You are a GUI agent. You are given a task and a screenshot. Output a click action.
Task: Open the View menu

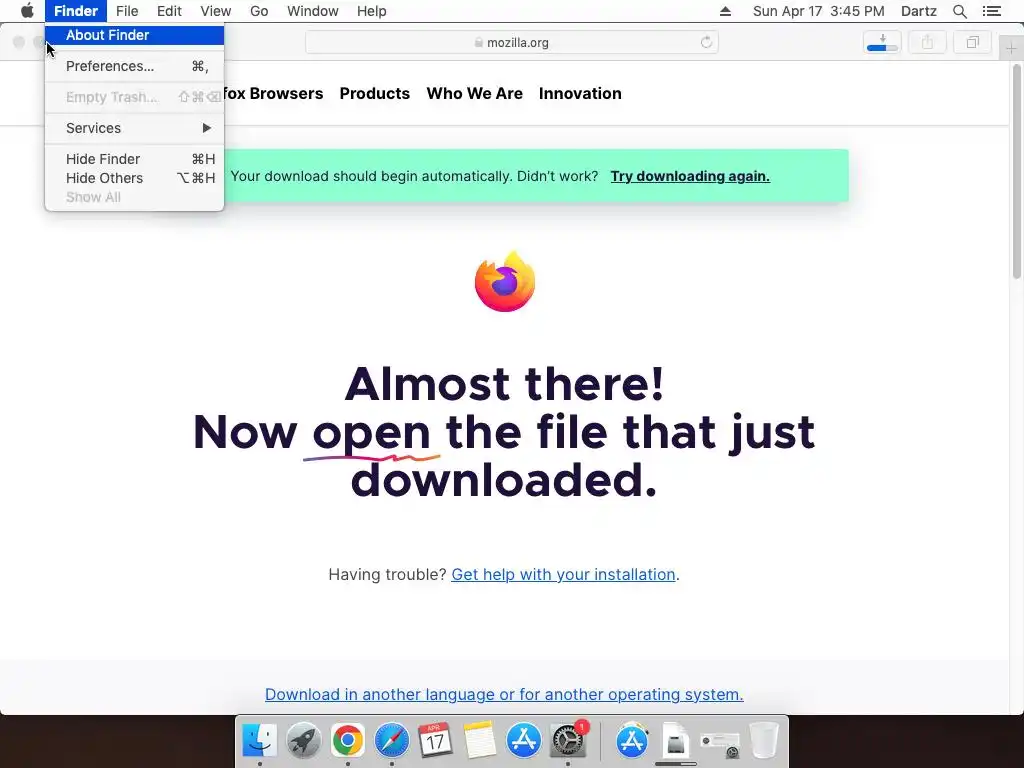216,11
